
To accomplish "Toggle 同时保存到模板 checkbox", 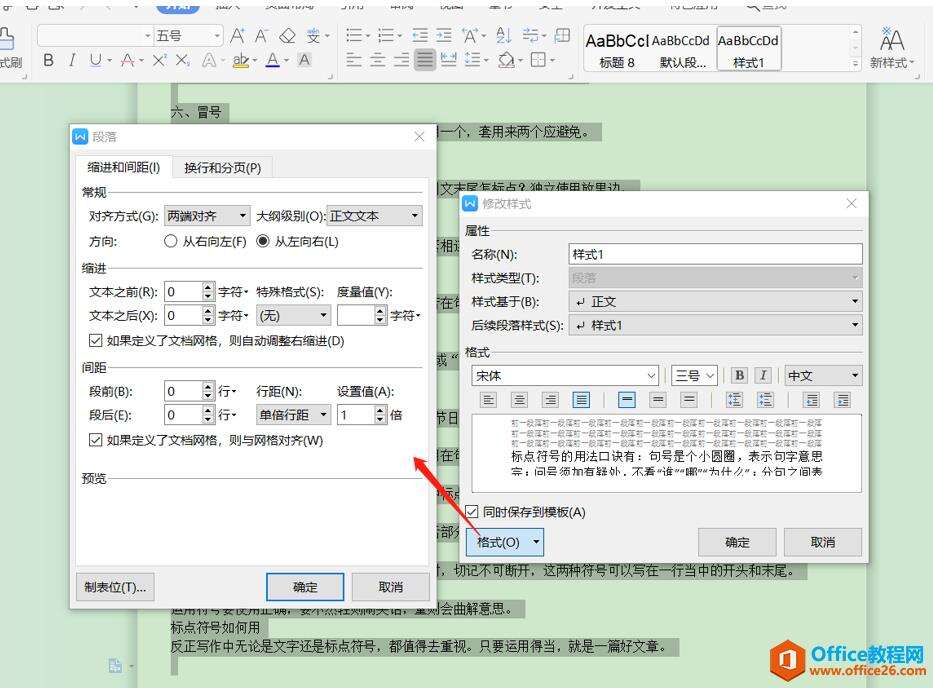I will 473,512.
